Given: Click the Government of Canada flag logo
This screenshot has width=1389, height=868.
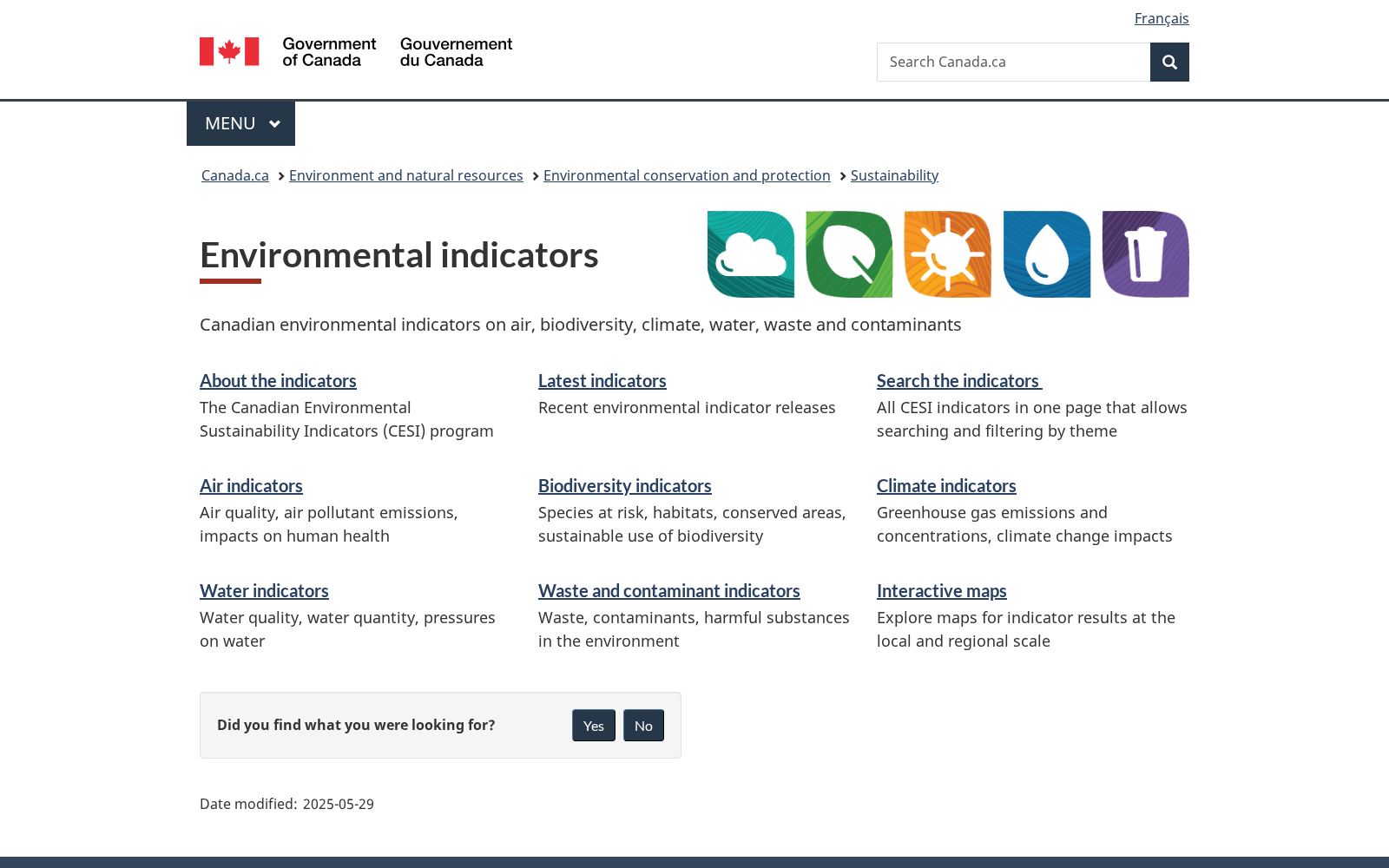Looking at the screenshot, I should [x=356, y=52].
